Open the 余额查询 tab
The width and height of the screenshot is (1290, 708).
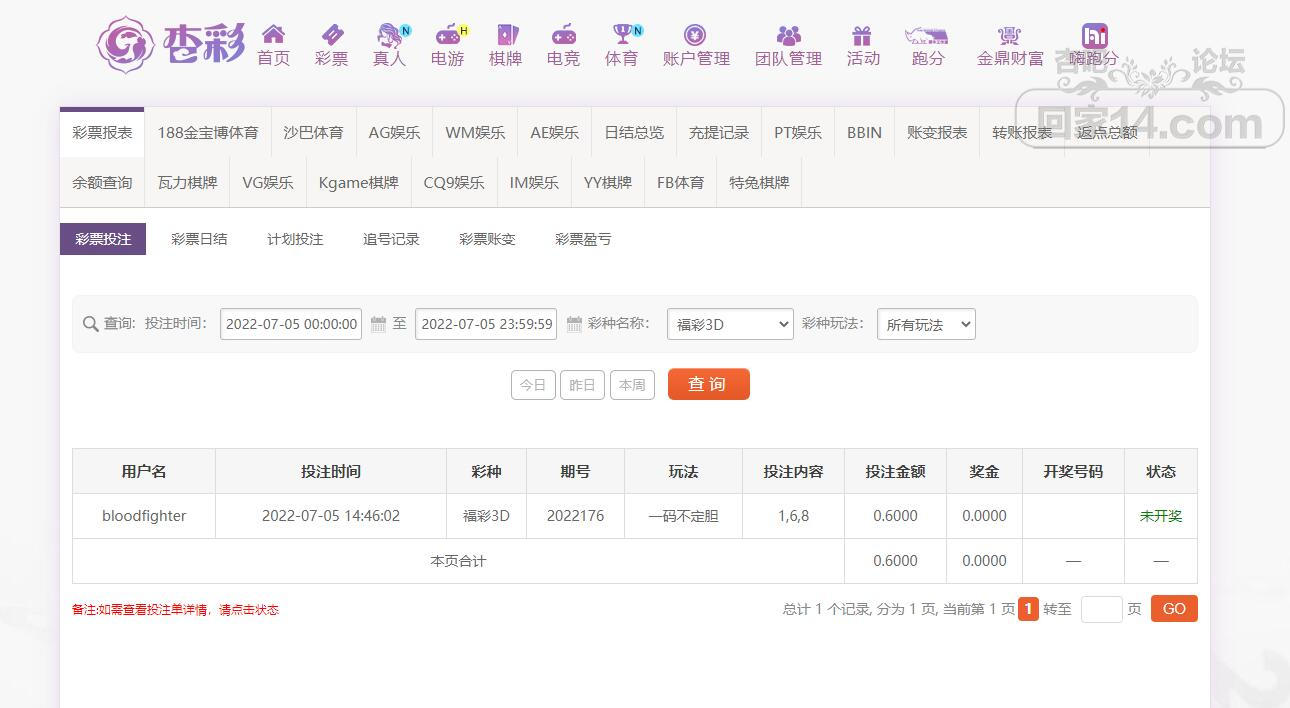click(x=102, y=183)
